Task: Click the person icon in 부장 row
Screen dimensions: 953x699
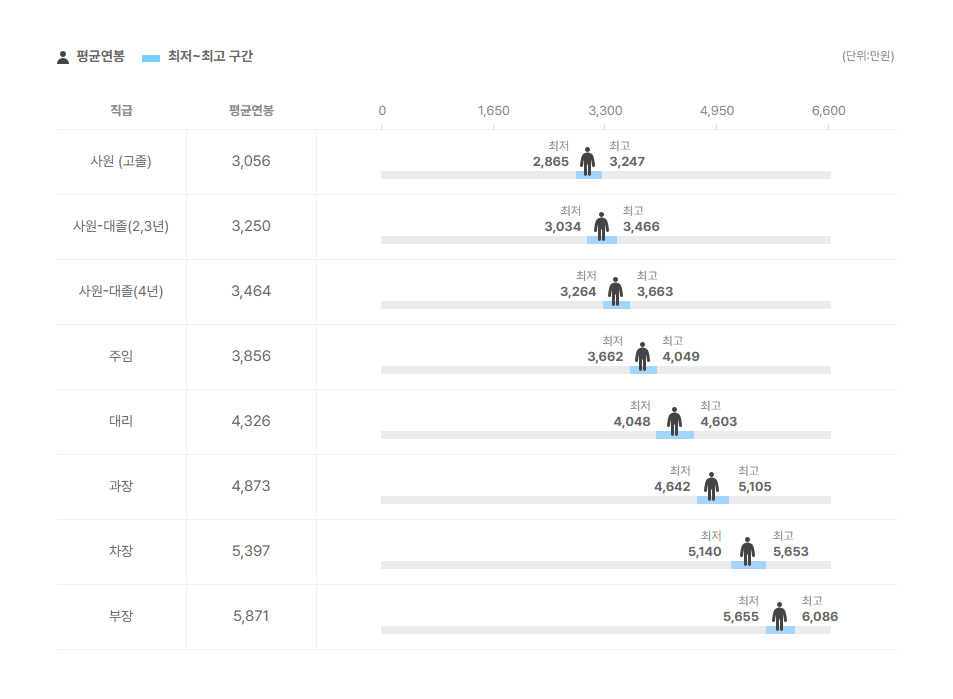Action: (779, 615)
